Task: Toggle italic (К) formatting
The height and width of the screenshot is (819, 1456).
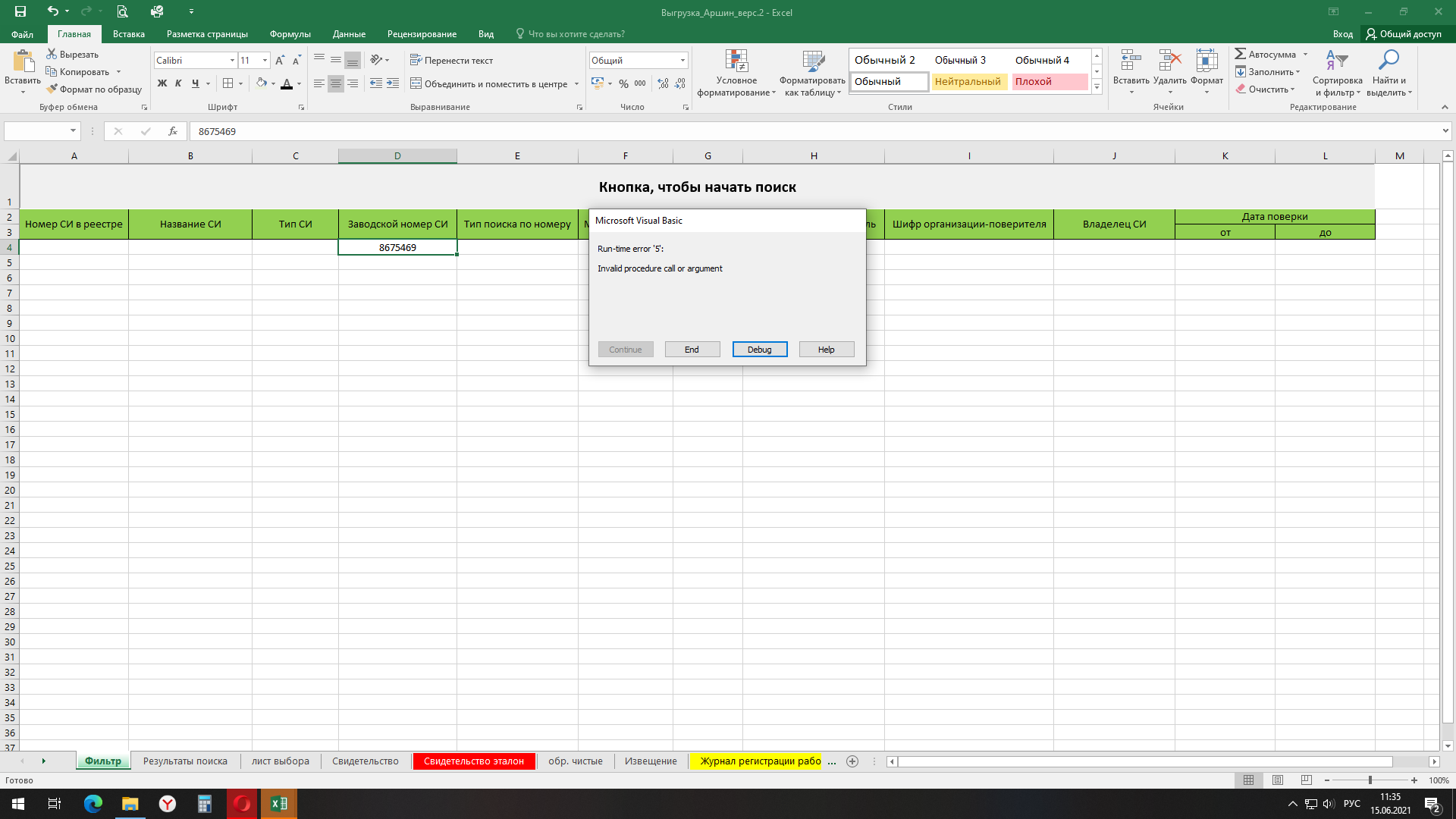Action: click(178, 83)
